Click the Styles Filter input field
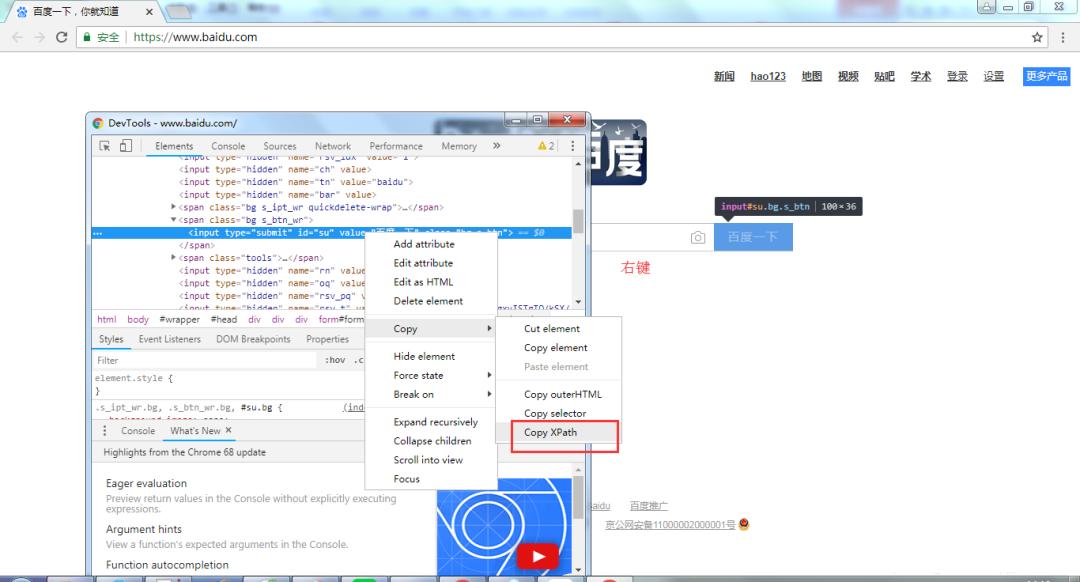 (200, 360)
